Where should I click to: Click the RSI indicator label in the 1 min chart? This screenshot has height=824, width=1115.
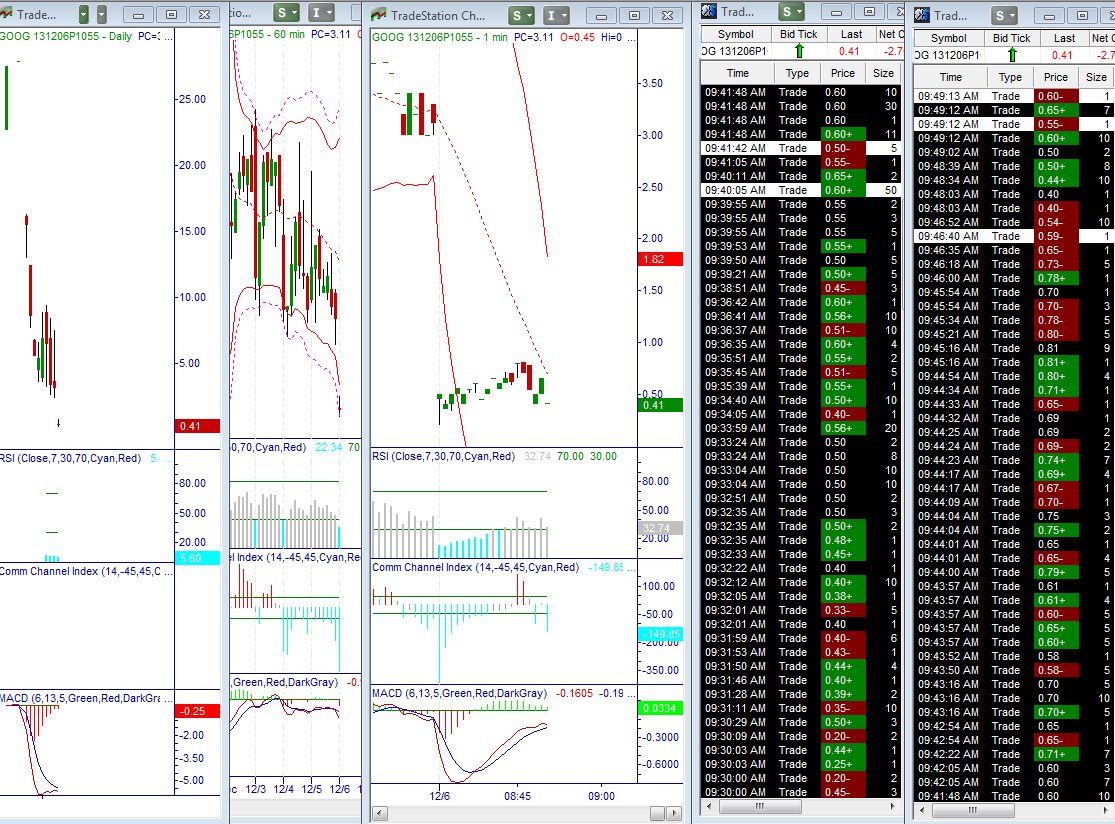coord(443,456)
